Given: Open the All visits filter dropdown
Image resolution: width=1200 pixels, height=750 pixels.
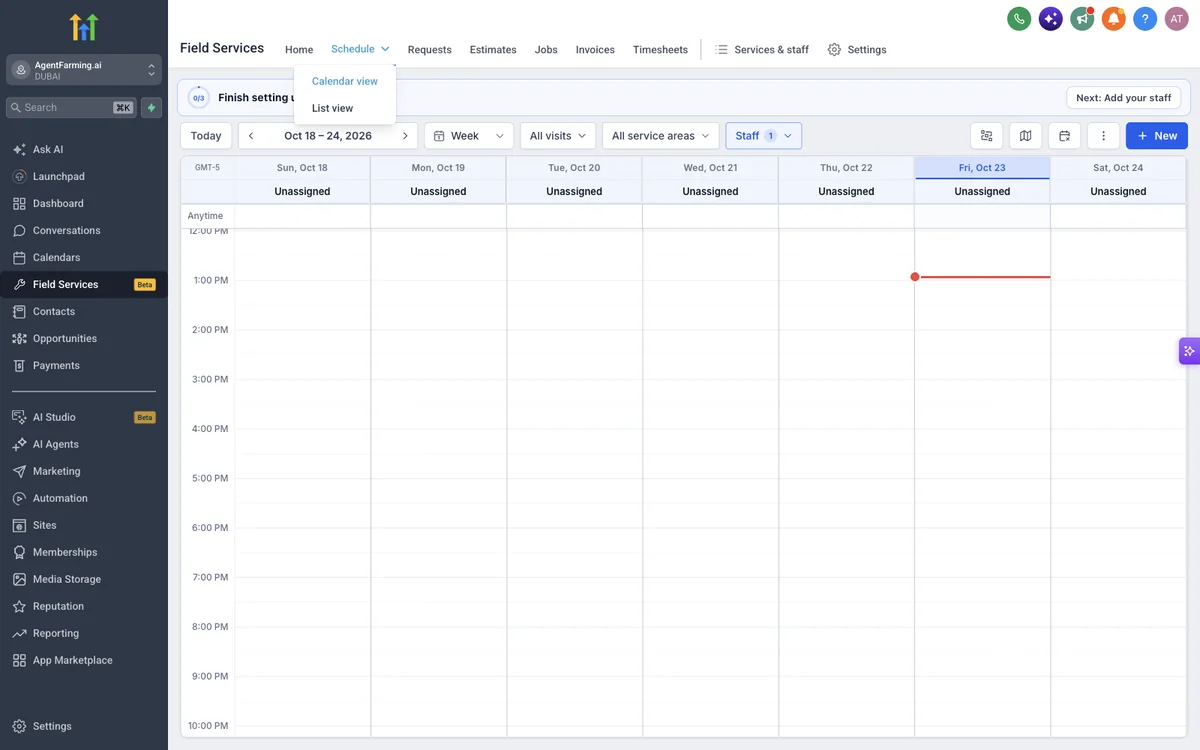Looking at the screenshot, I should pyautogui.click(x=558, y=136).
